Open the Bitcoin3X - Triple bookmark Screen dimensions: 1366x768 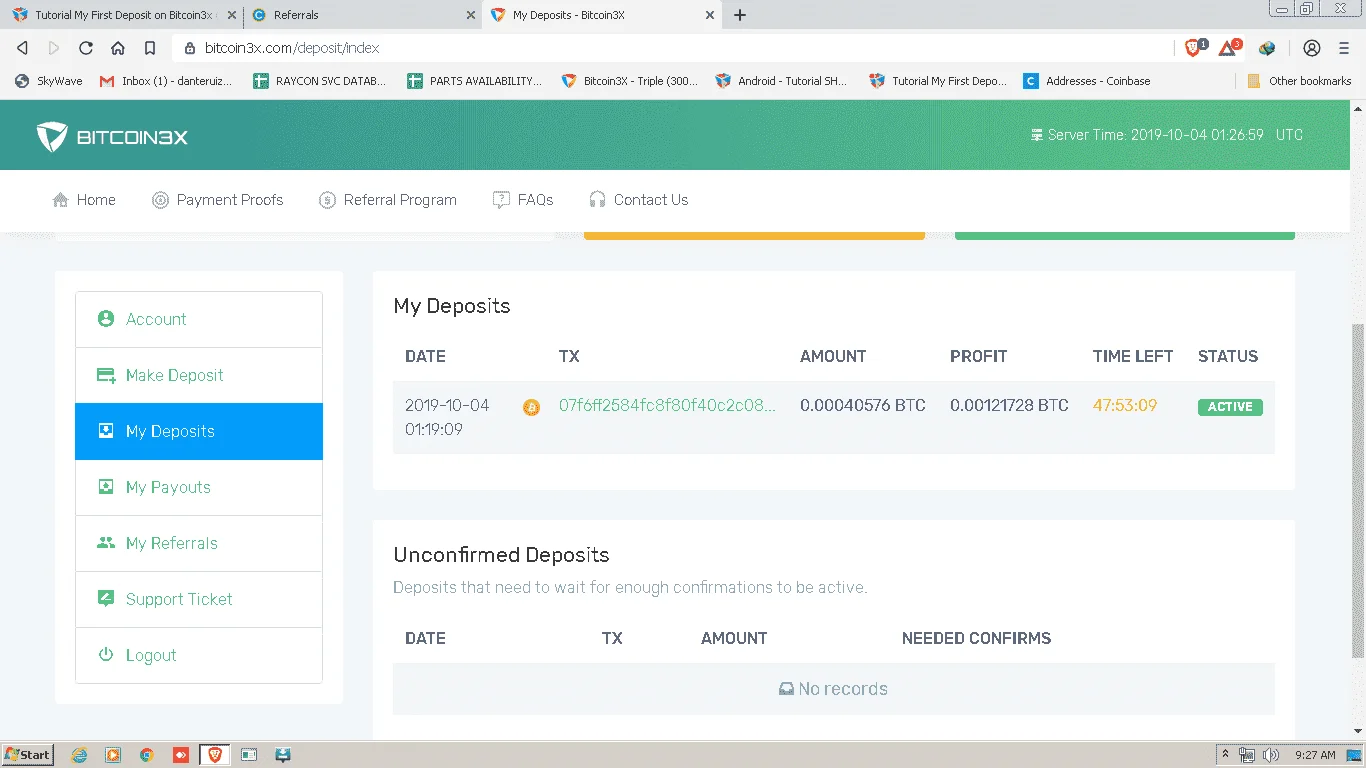630,81
